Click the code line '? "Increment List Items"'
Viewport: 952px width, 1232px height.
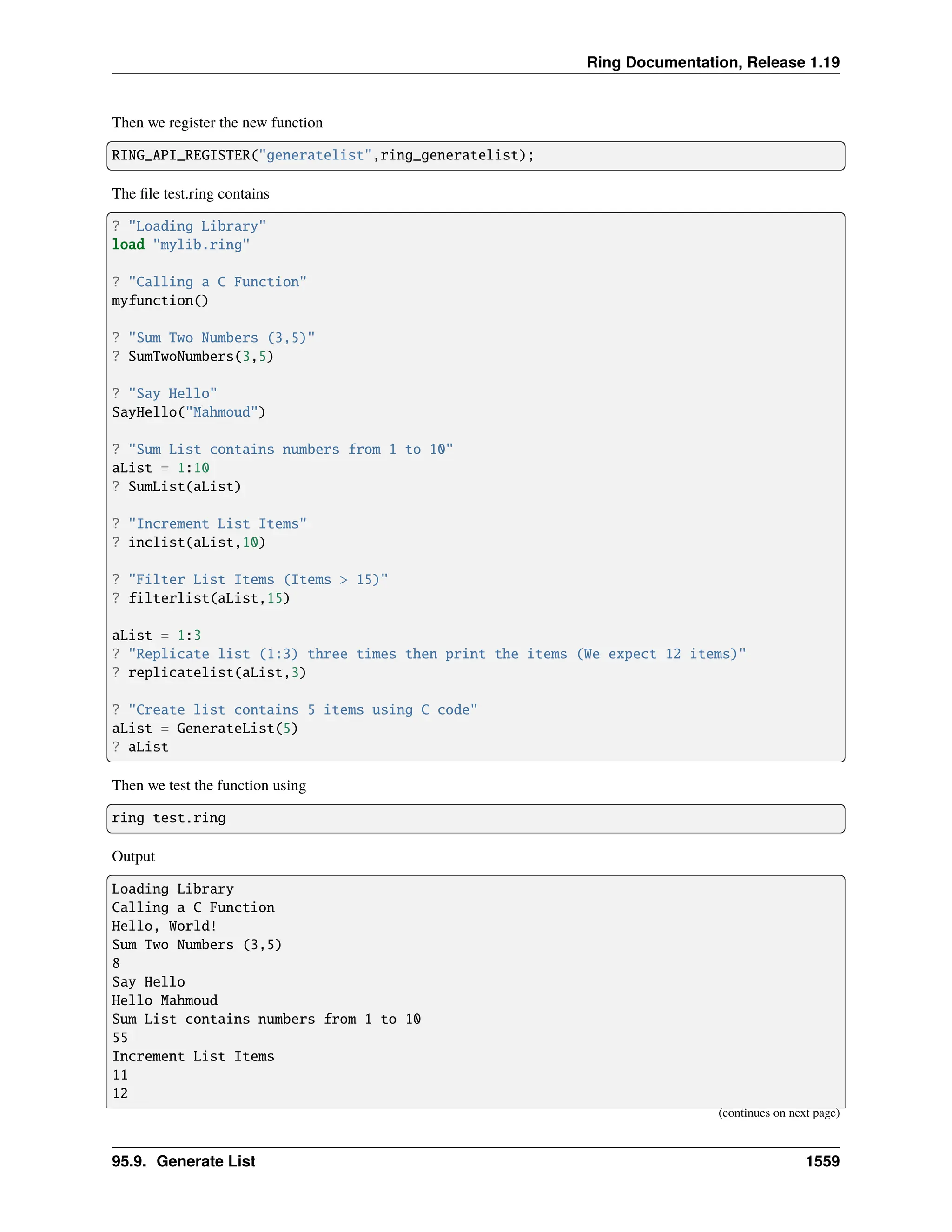(209, 524)
